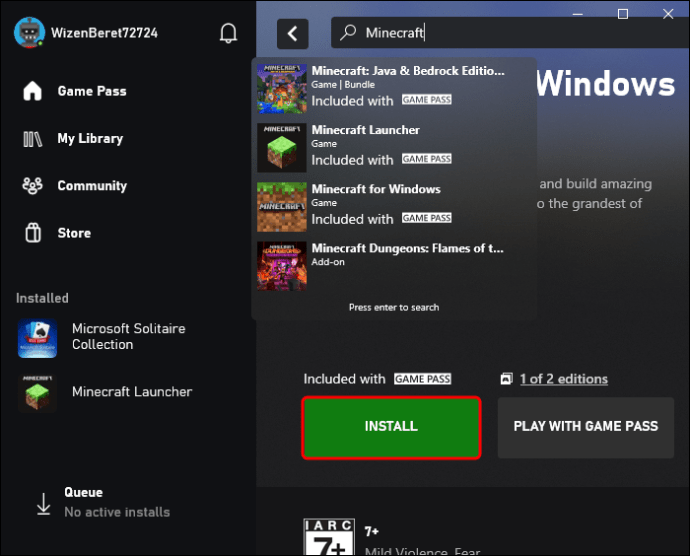
Task: Select Minecraft Launcher search result title
Action: [366, 130]
